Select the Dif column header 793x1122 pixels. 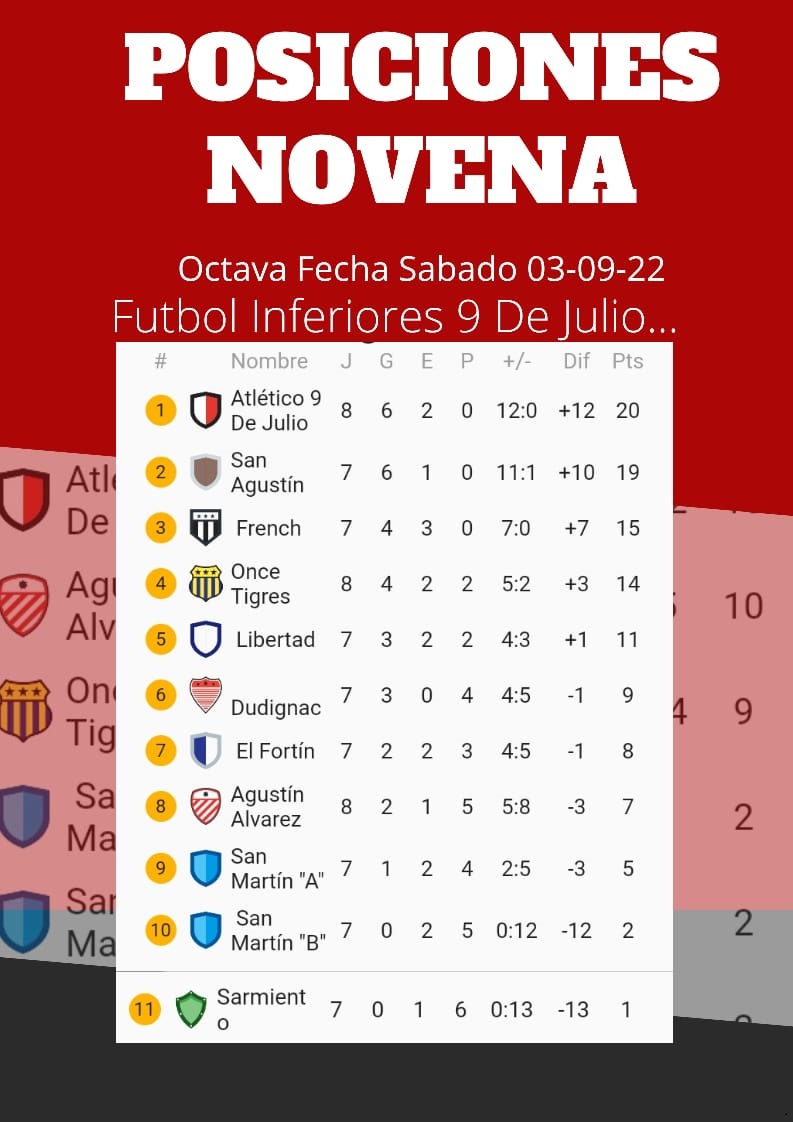pos(576,361)
